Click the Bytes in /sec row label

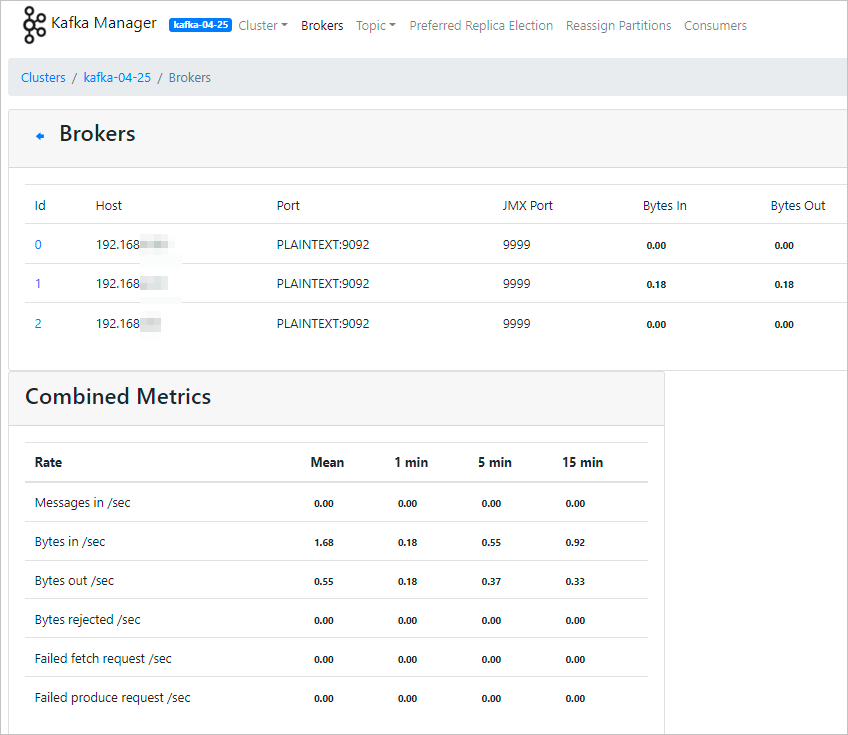(x=70, y=541)
